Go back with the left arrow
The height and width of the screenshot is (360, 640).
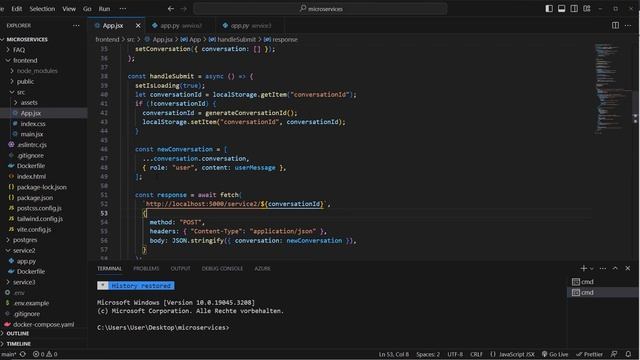click(171, 9)
